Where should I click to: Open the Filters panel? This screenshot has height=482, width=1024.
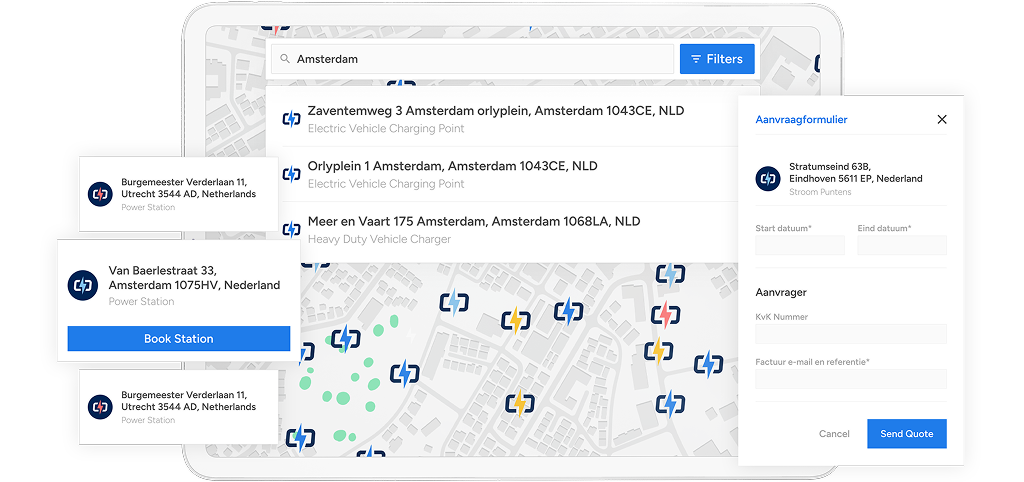[x=717, y=59]
